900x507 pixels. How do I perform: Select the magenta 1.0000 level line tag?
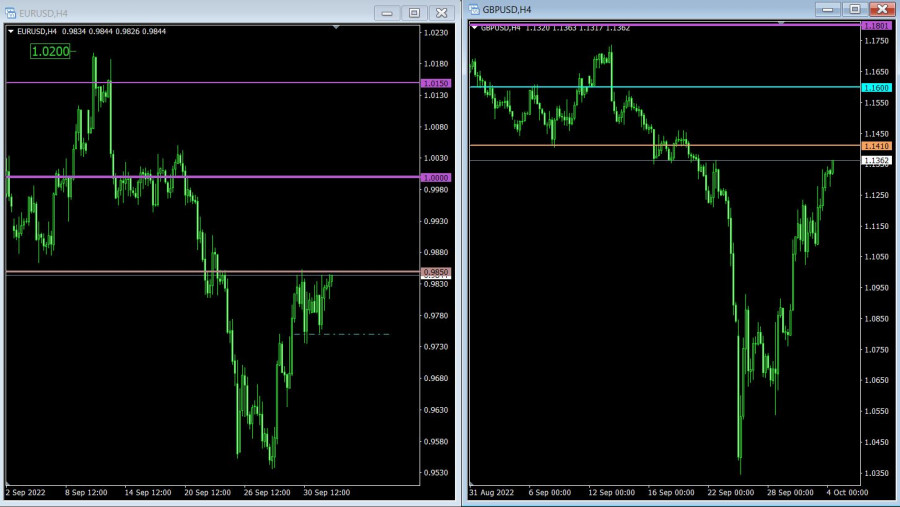coord(437,177)
